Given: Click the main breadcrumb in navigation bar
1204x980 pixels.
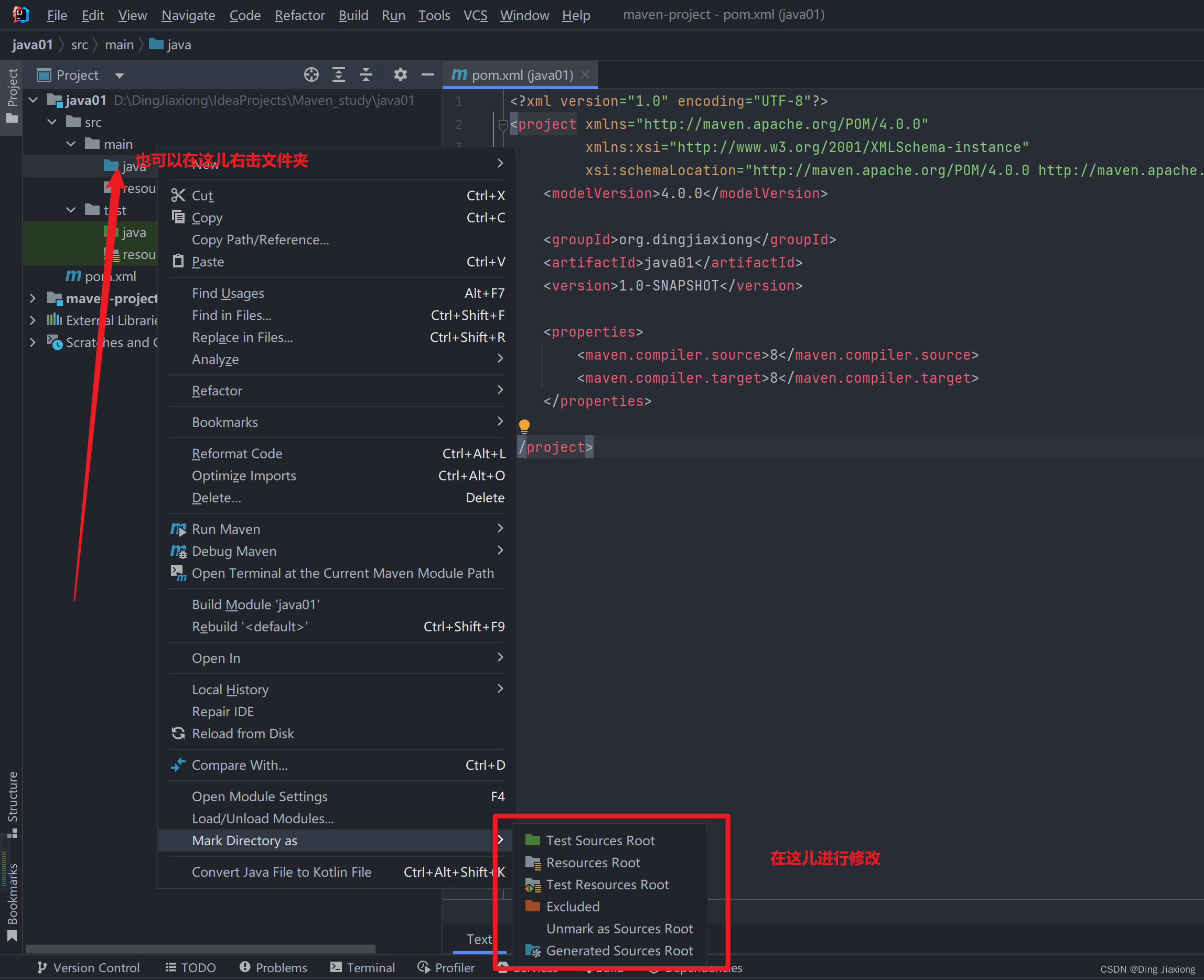Looking at the screenshot, I should pos(119,45).
